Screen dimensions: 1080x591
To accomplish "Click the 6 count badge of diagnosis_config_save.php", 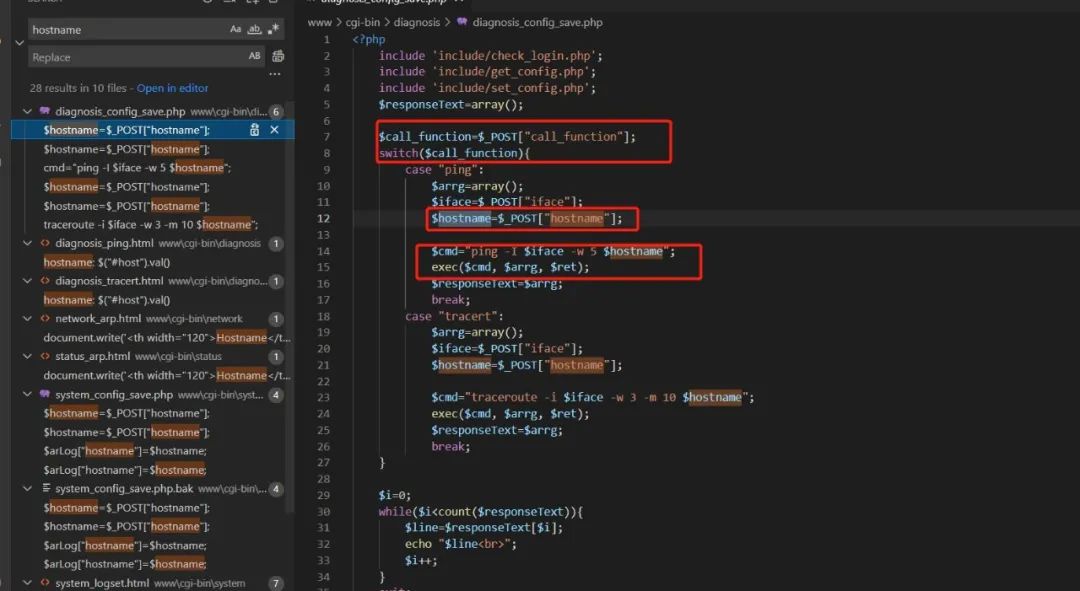I will click(276, 112).
